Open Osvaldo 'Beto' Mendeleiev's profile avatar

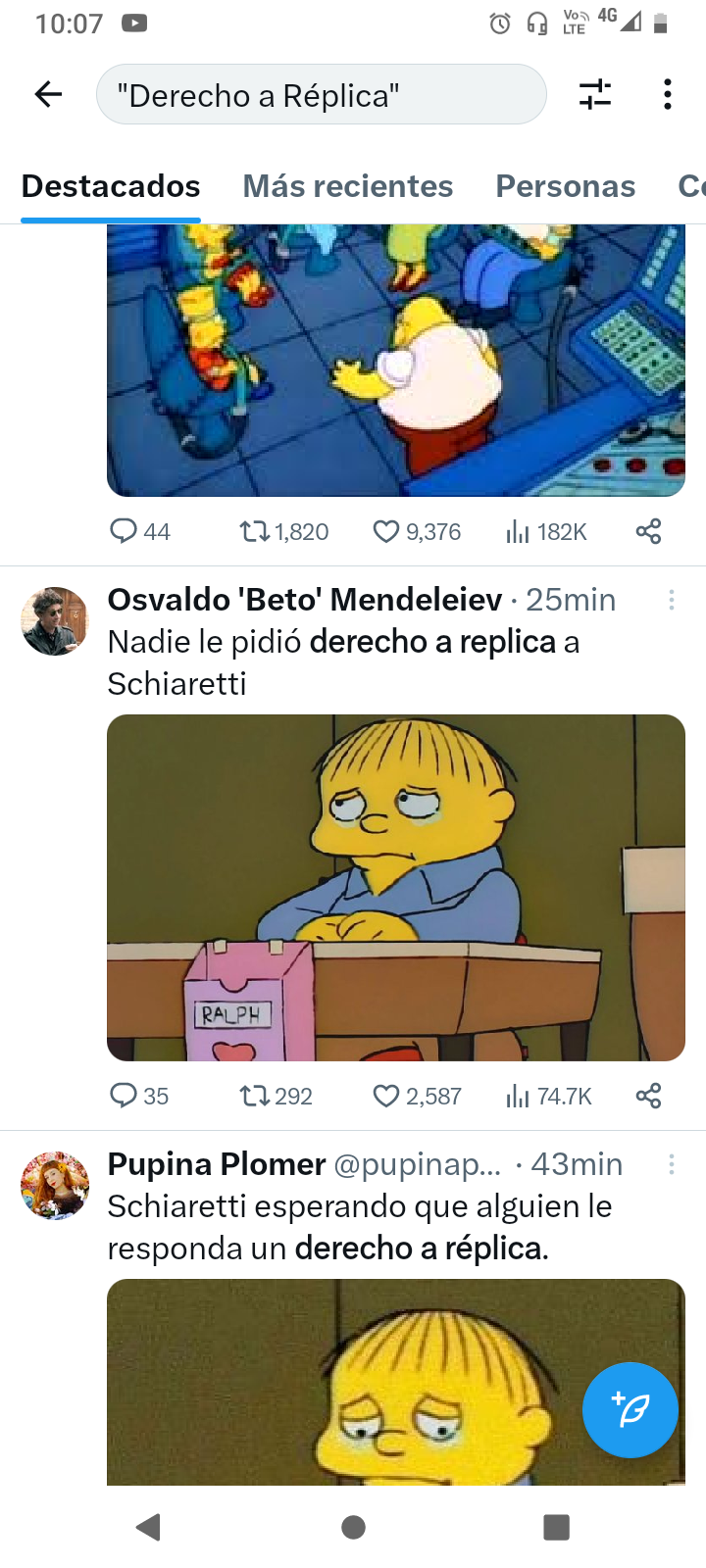click(55, 621)
